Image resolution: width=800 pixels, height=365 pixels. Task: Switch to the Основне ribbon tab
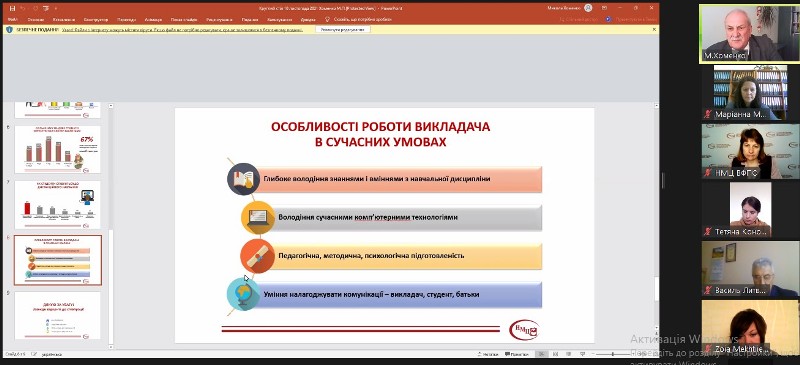pos(36,19)
